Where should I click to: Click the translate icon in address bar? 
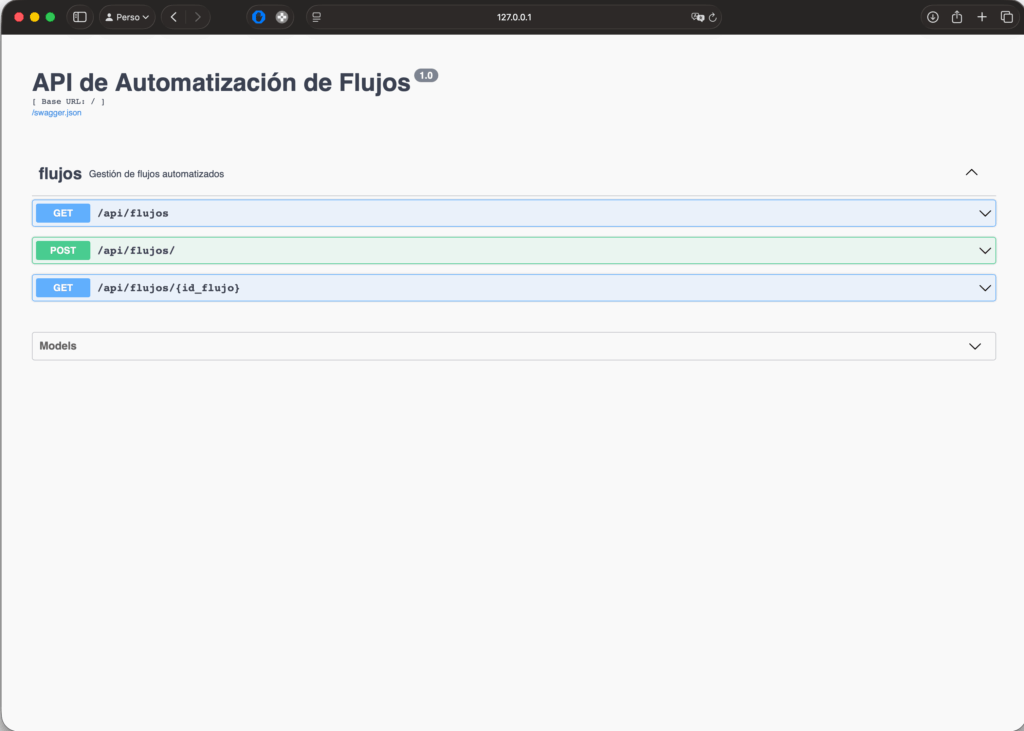(697, 17)
